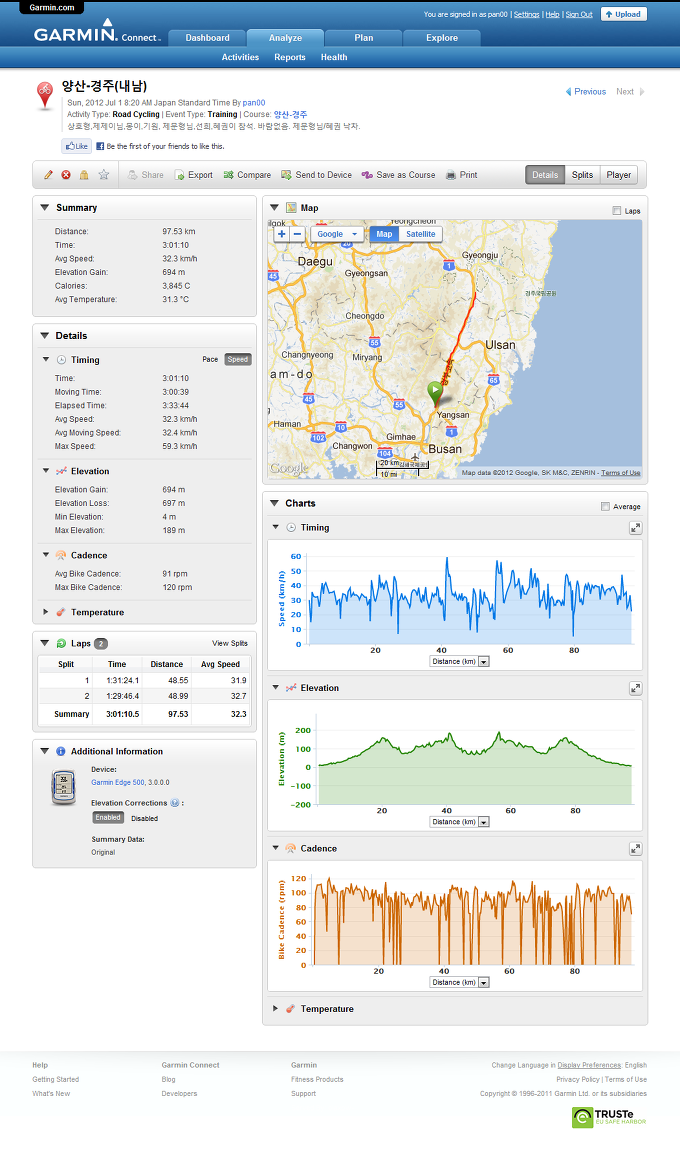Open Display Preferences link in footer
Image resolution: width=680 pixels, height=1151 pixels.
pos(589,1065)
